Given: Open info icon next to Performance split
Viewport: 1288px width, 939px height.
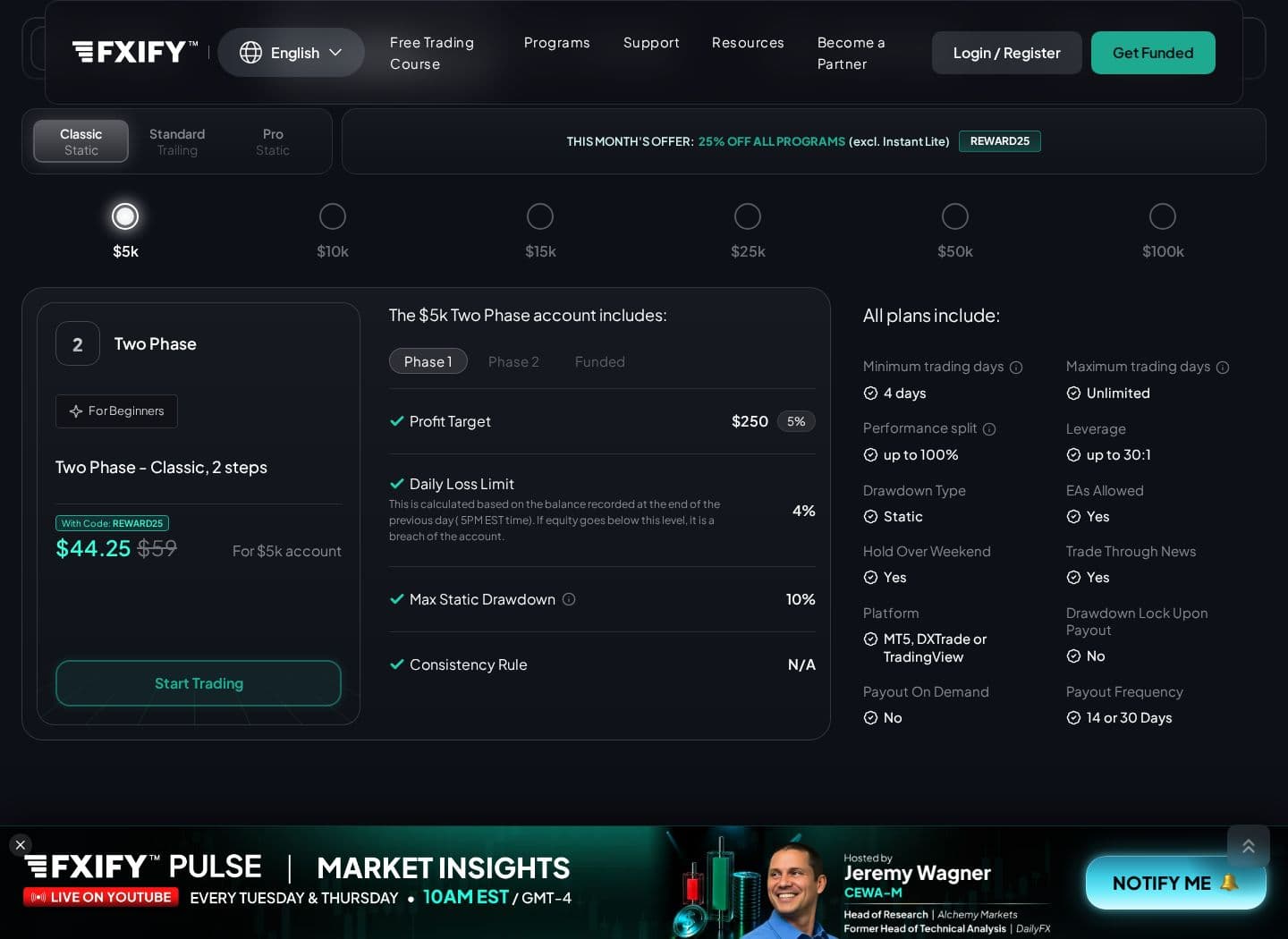Looking at the screenshot, I should pyautogui.click(x=989, y=429).
